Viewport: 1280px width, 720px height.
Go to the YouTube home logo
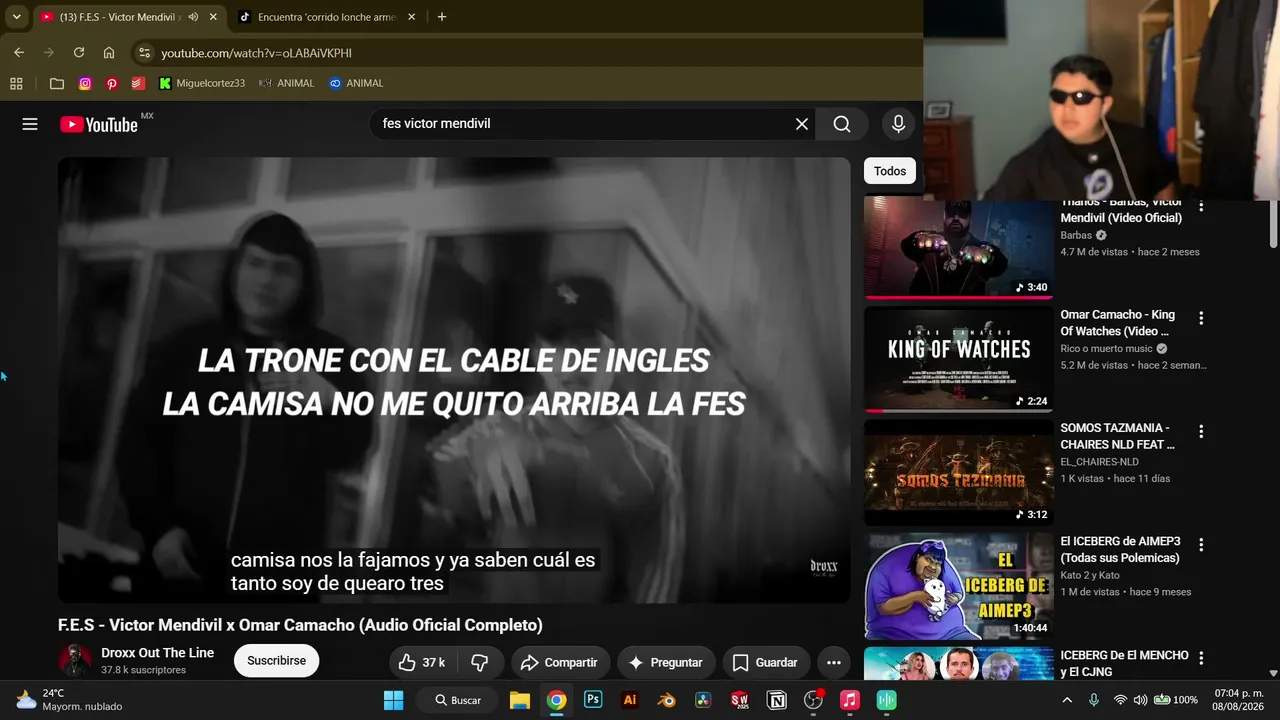click(99, 124)
